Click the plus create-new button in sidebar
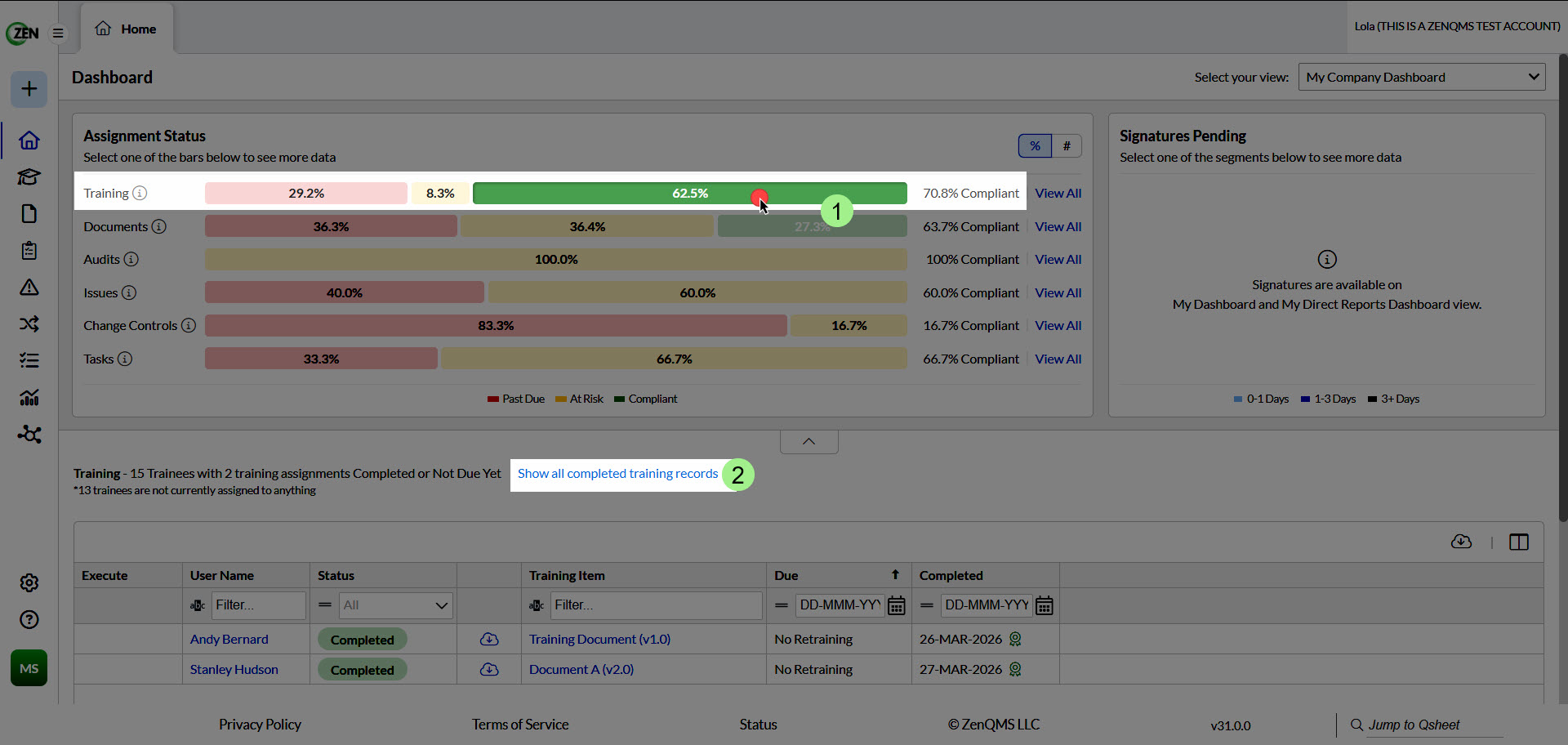The width and height of the screenshot is (1568, 745). click(x=29, y=88)
